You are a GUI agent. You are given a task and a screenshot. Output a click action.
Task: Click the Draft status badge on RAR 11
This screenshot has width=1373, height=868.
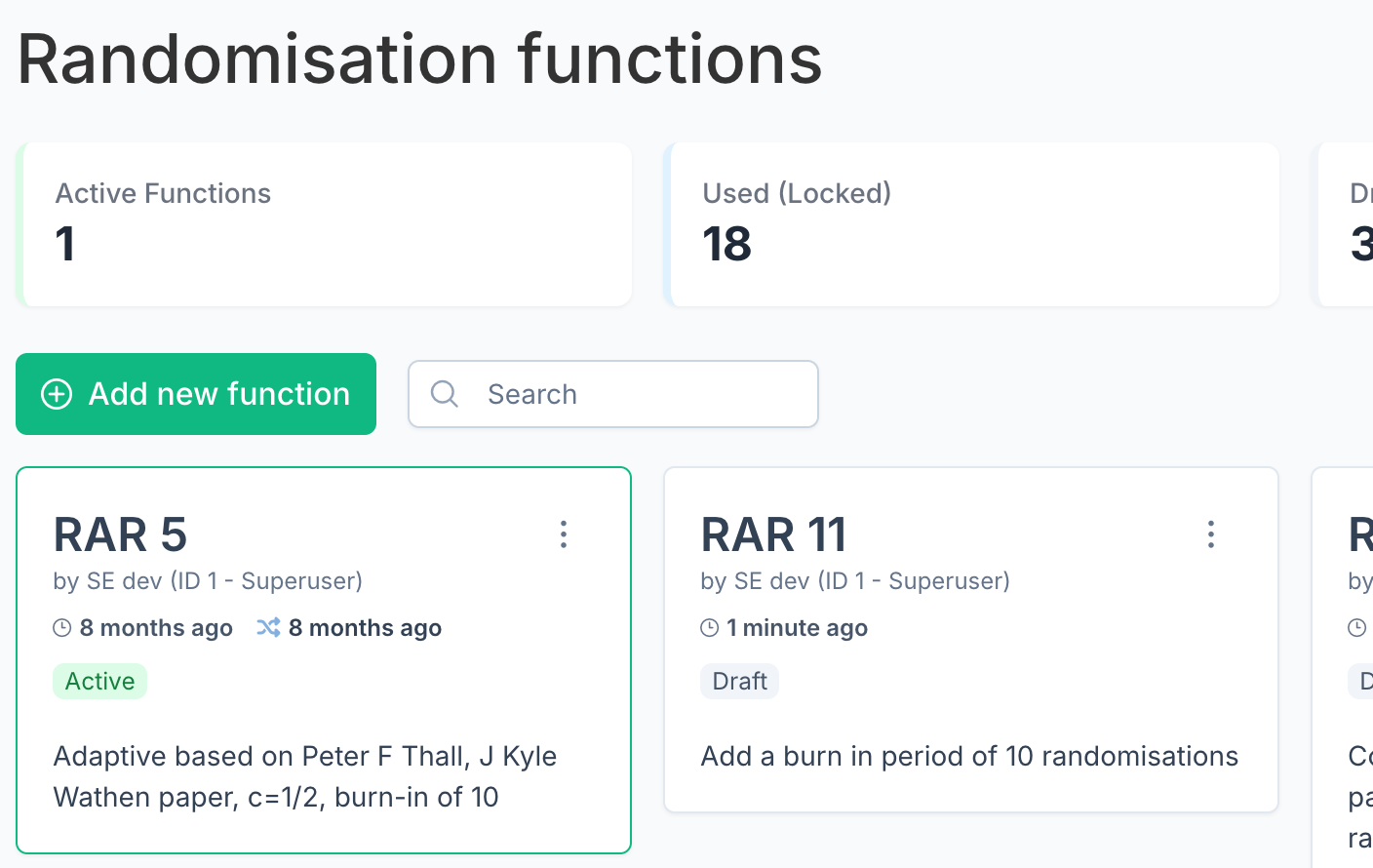739,681
